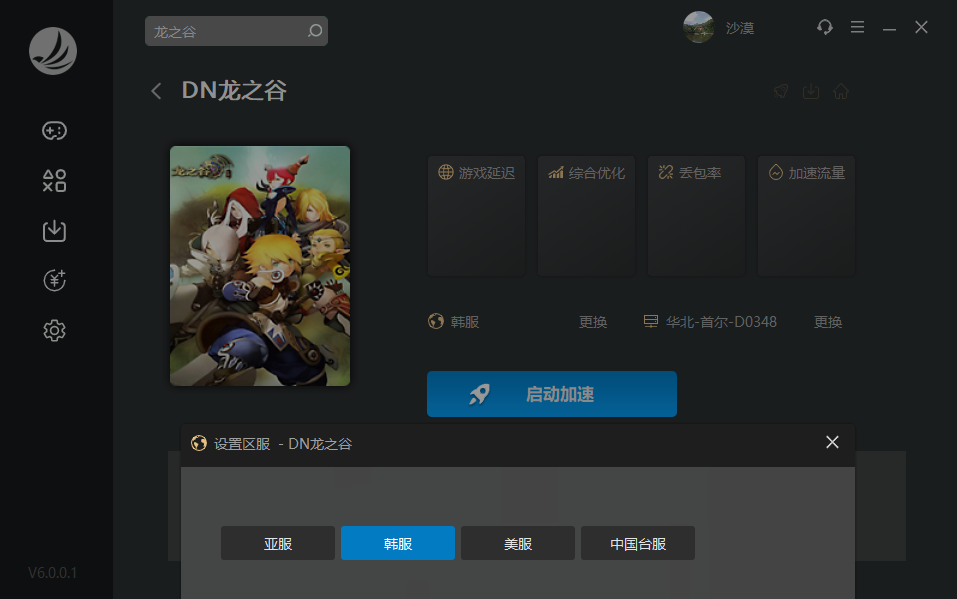Go back with the left chevron
This screenshot has height=599, width=957.
point(156,91)
